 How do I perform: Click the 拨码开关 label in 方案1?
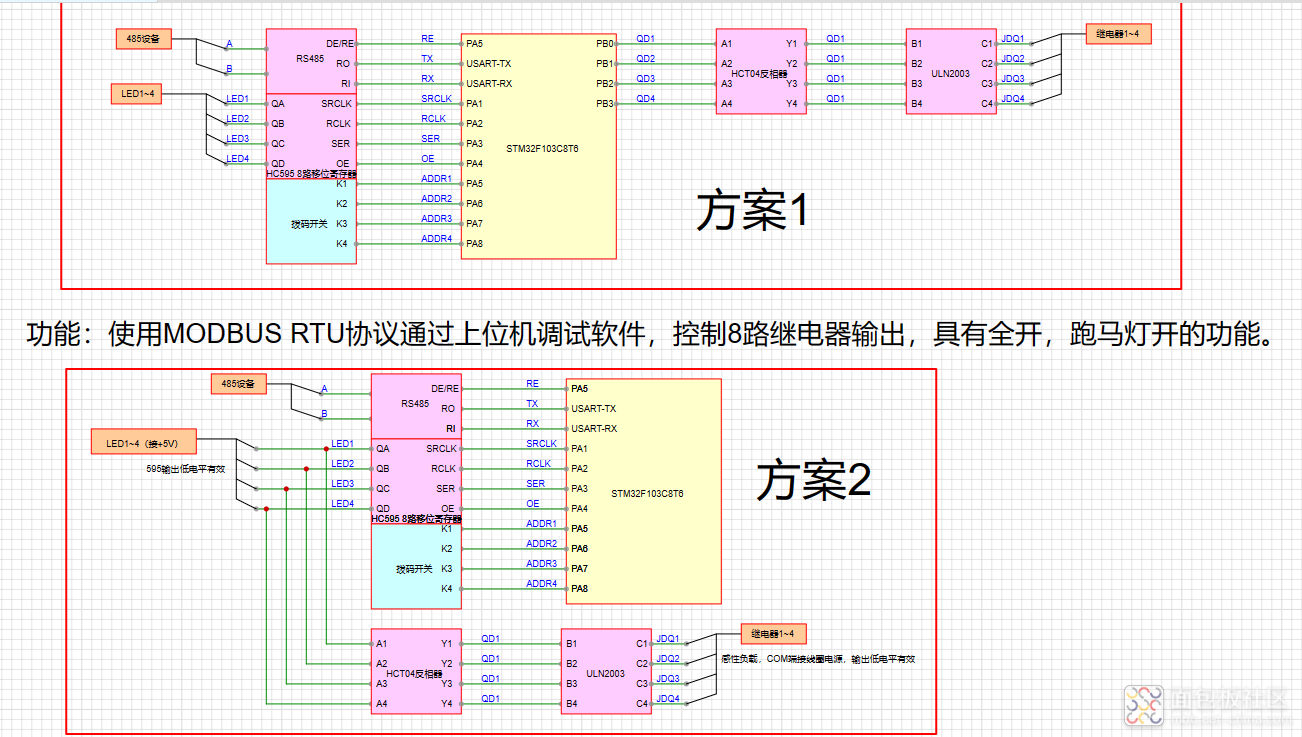click(x=309, y=224)
